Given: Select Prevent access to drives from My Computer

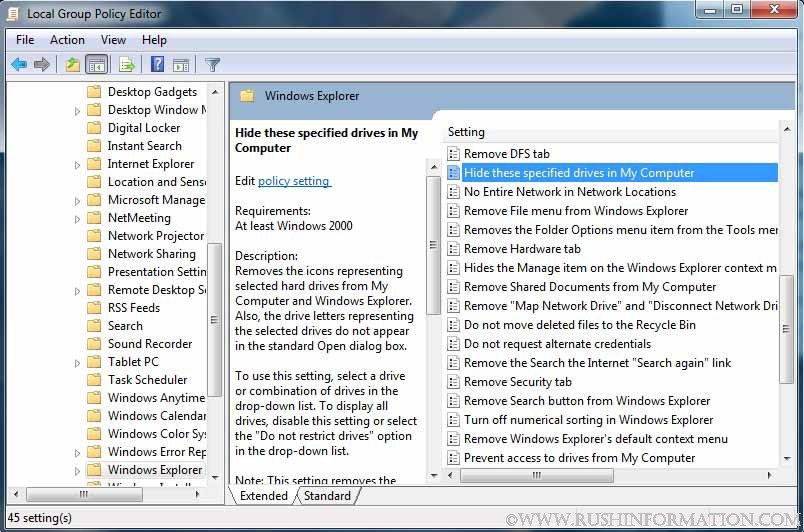Looking at the screenshot, I should 579,458.
